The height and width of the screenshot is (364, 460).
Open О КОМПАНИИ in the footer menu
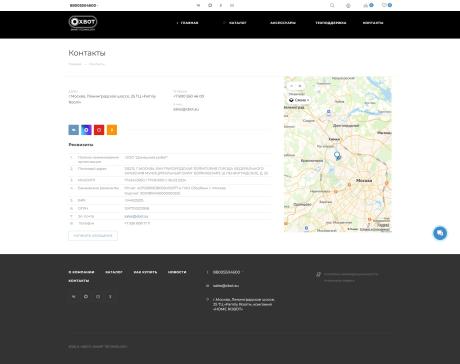[81, 272]
